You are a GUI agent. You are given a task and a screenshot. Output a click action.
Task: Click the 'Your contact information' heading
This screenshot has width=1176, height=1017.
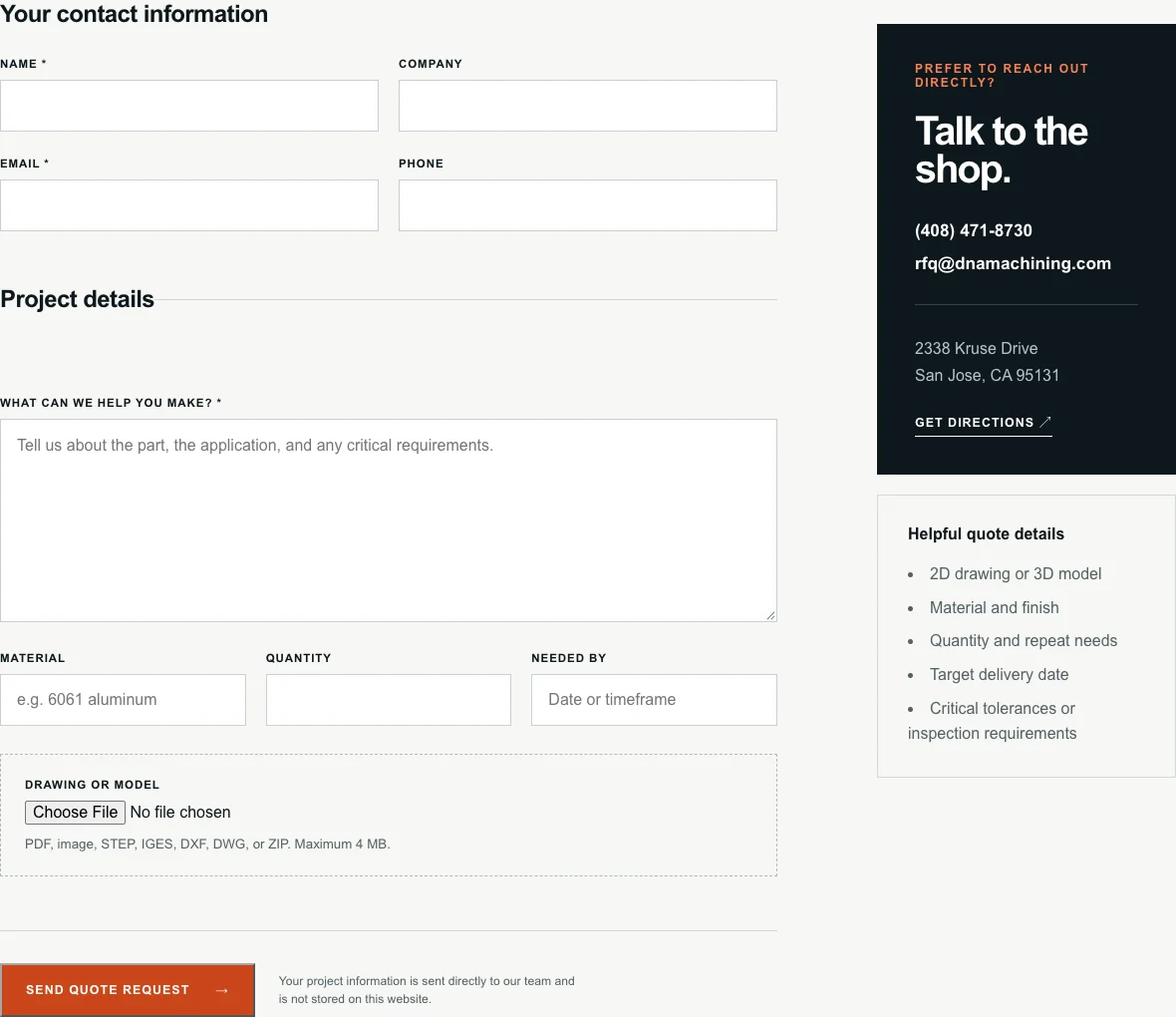[x=134, y=14]
